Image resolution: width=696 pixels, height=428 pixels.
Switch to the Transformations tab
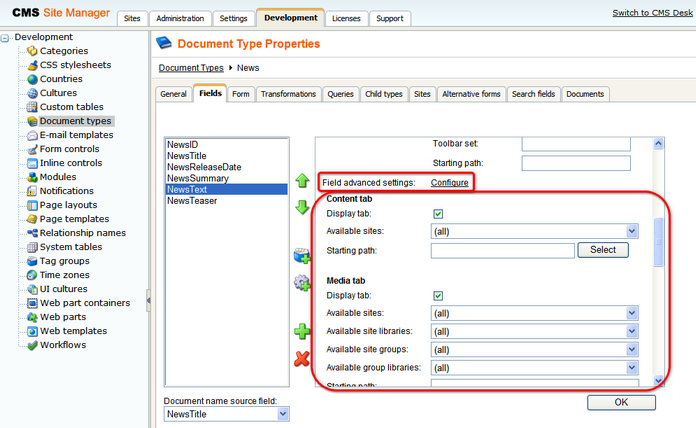[289, 94]
